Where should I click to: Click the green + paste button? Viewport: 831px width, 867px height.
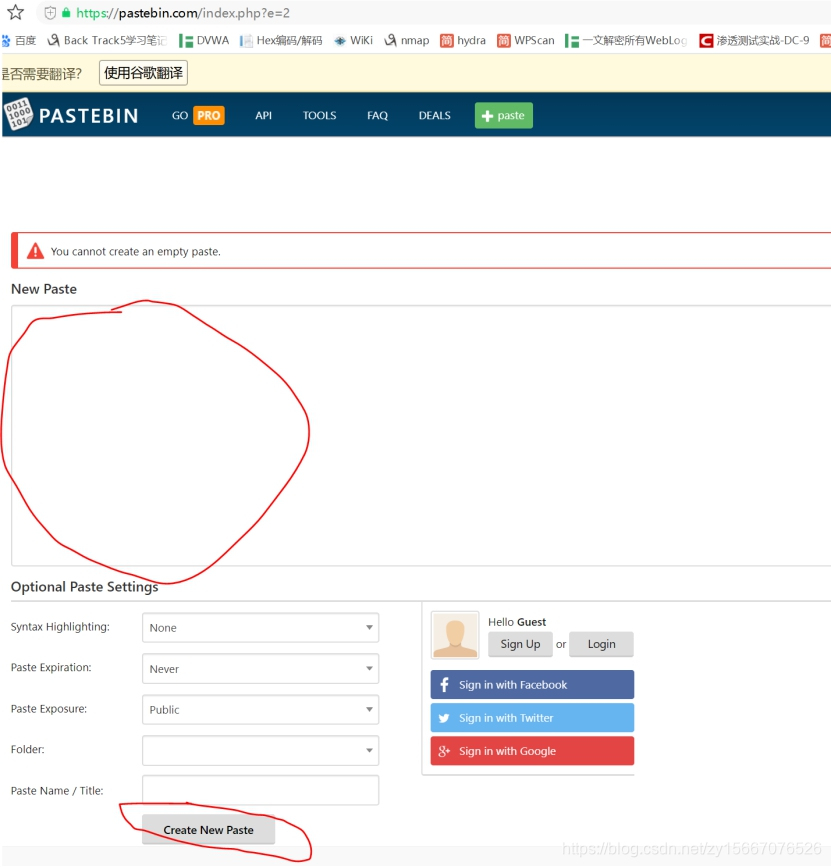(x=504, y=116)
